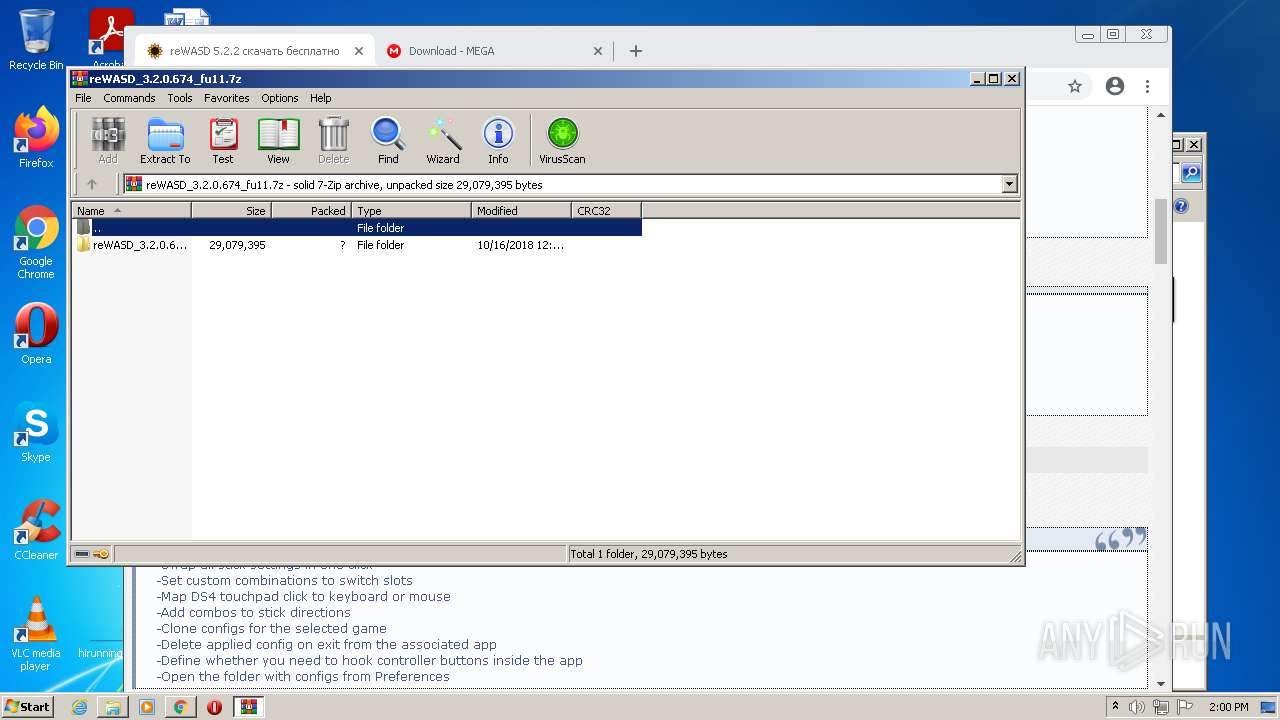Open the Chrome profile avatar icon
This screenshot has width=1280, height=720.
tap(1115, 87)
